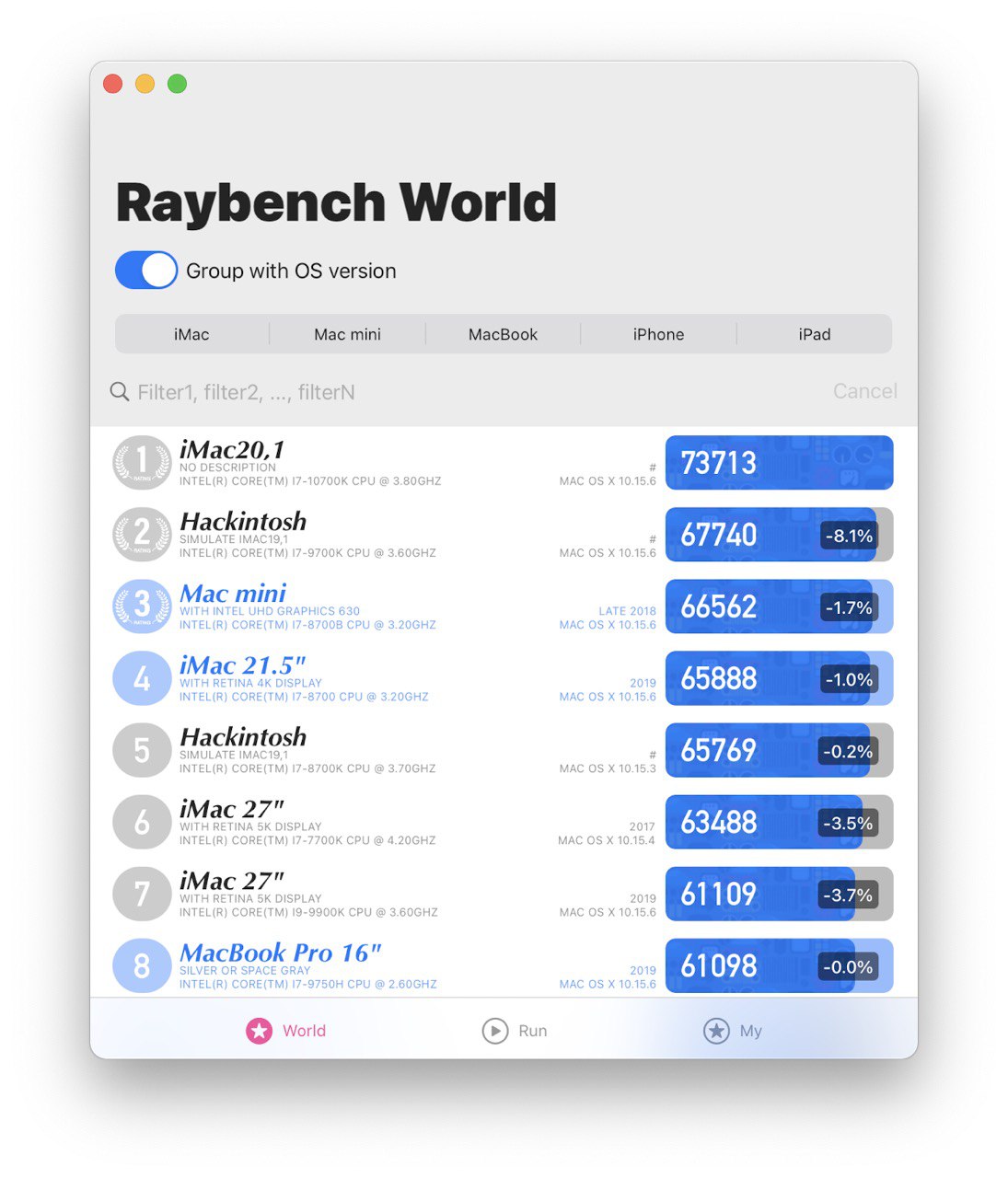Viewport: 1008px width, 1178px height.
Task: Select the Mac mini filter tab
Action: (x=347, y=334)
